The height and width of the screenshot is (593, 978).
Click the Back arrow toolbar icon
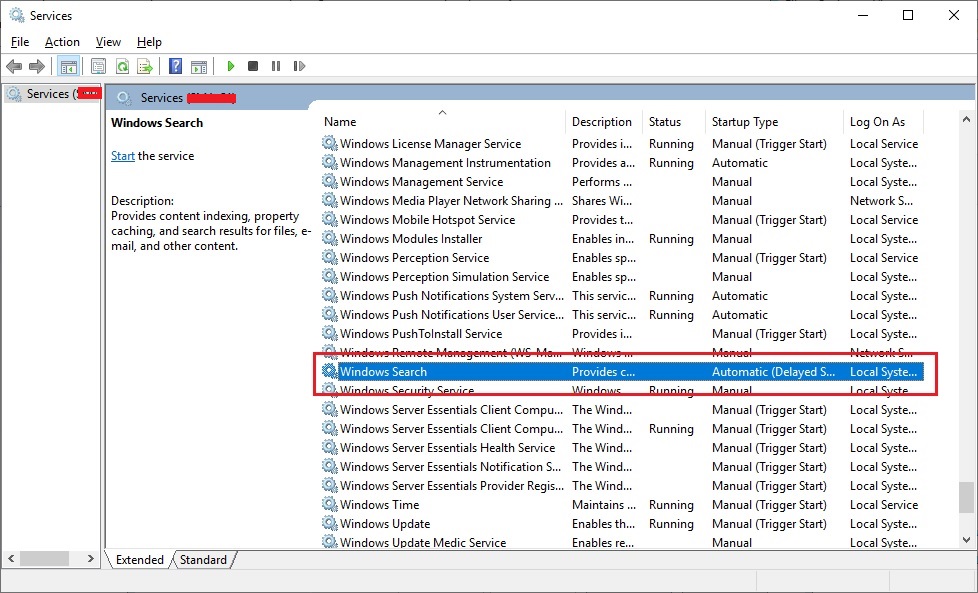14,66
